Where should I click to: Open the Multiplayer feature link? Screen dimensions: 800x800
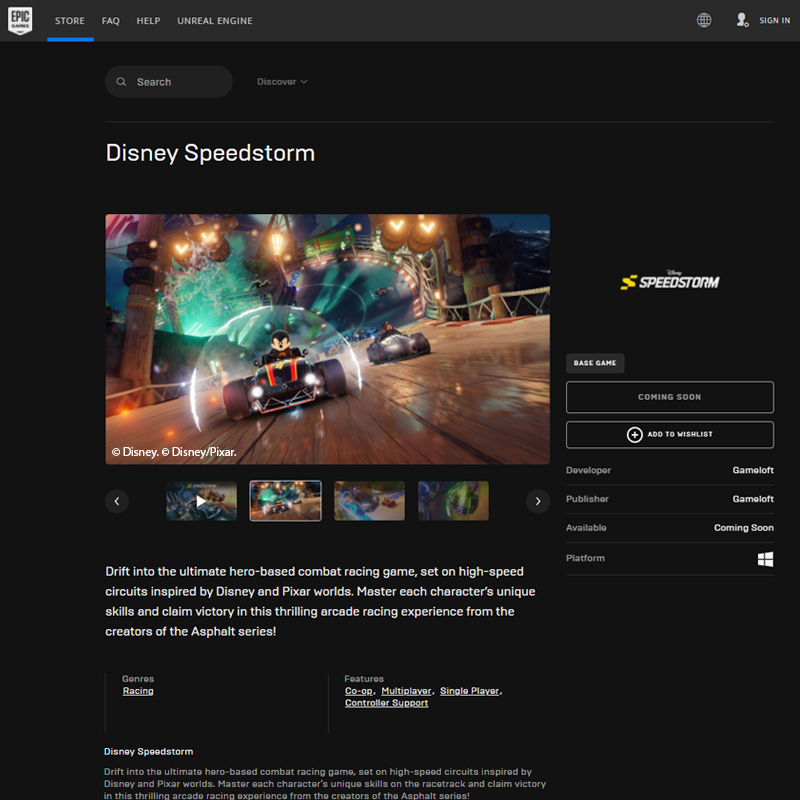[407, 691]
